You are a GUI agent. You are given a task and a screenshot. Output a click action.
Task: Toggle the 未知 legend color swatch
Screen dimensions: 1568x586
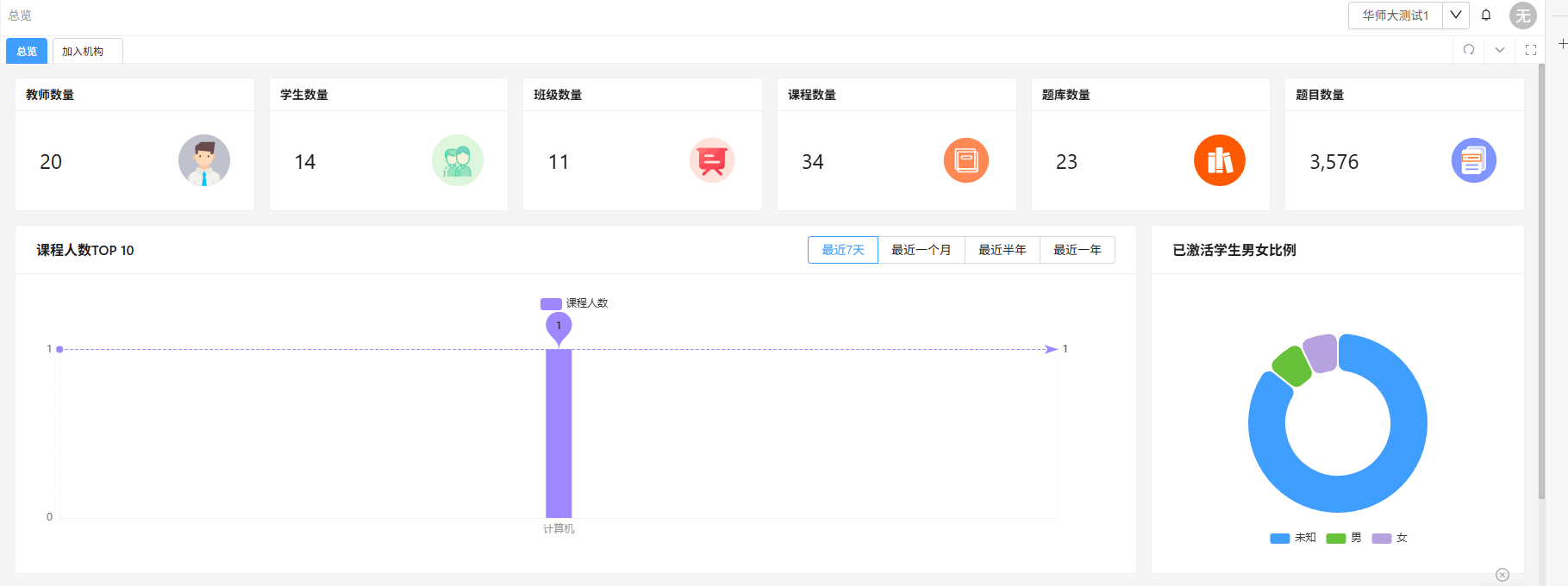[x=1279, y=539]
